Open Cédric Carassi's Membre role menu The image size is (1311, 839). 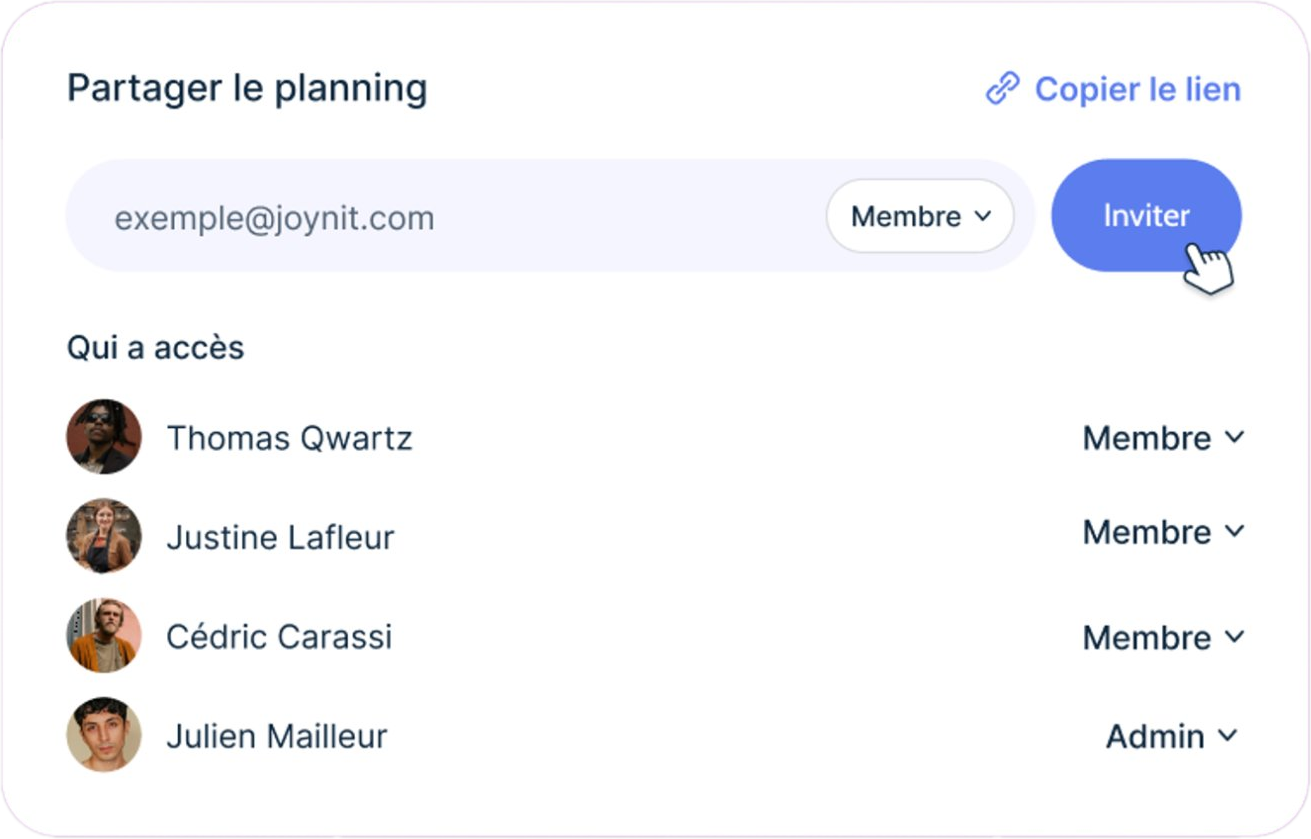[x=1237, y=637]
